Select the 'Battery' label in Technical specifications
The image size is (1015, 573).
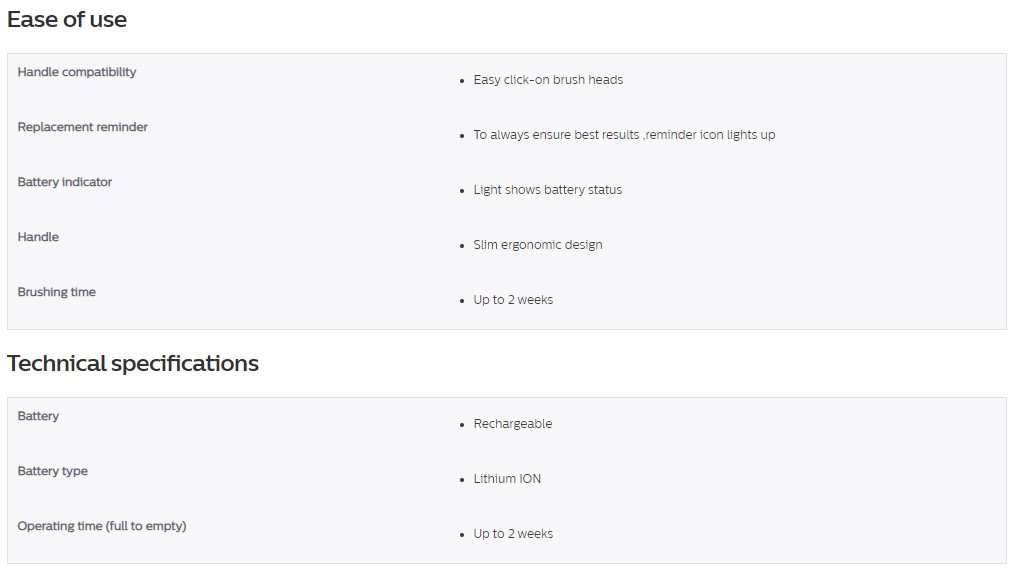[x=38, y=416]
